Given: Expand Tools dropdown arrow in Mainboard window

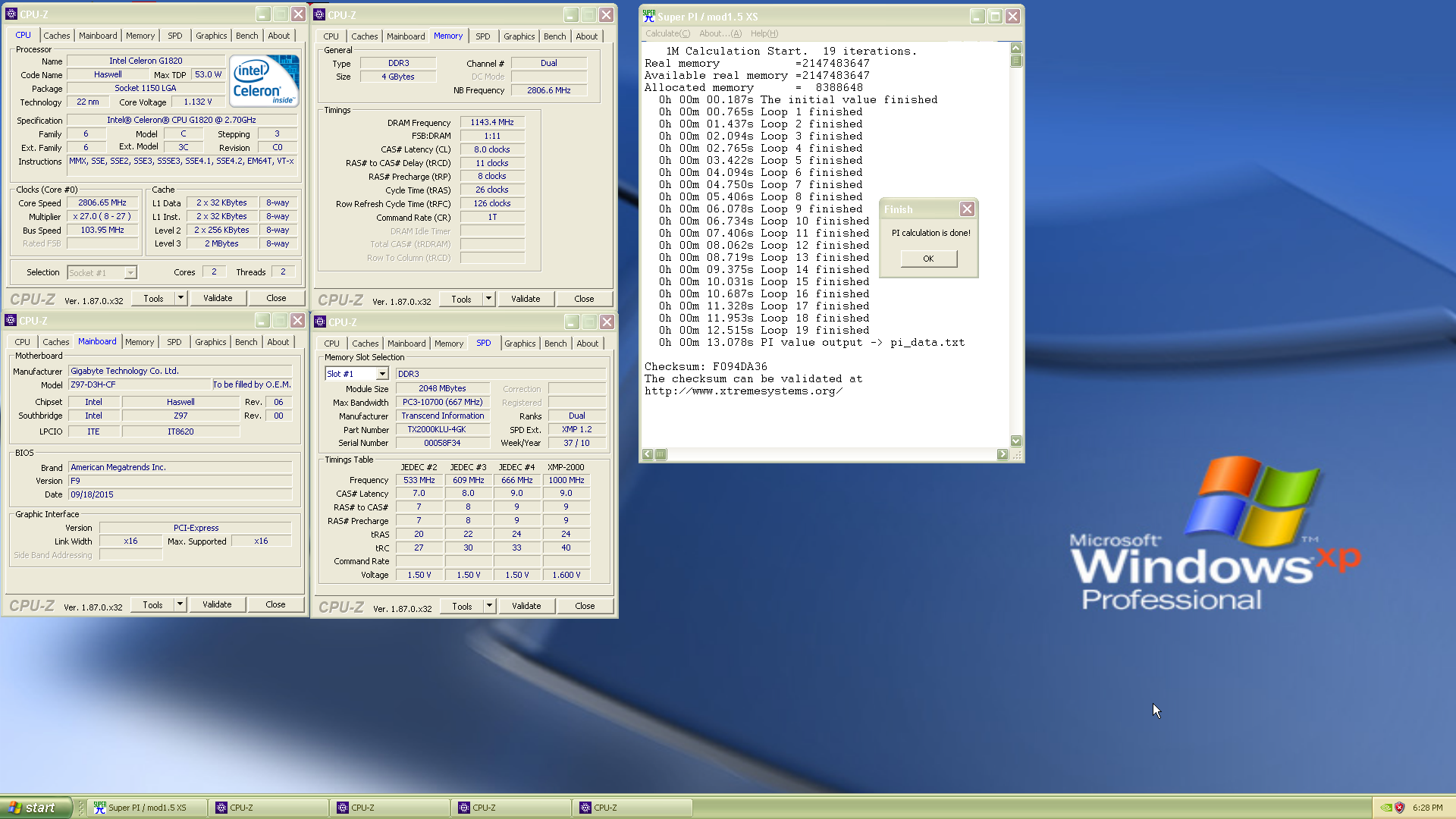Looking at the screenshot, I should (x=180, y=604).
